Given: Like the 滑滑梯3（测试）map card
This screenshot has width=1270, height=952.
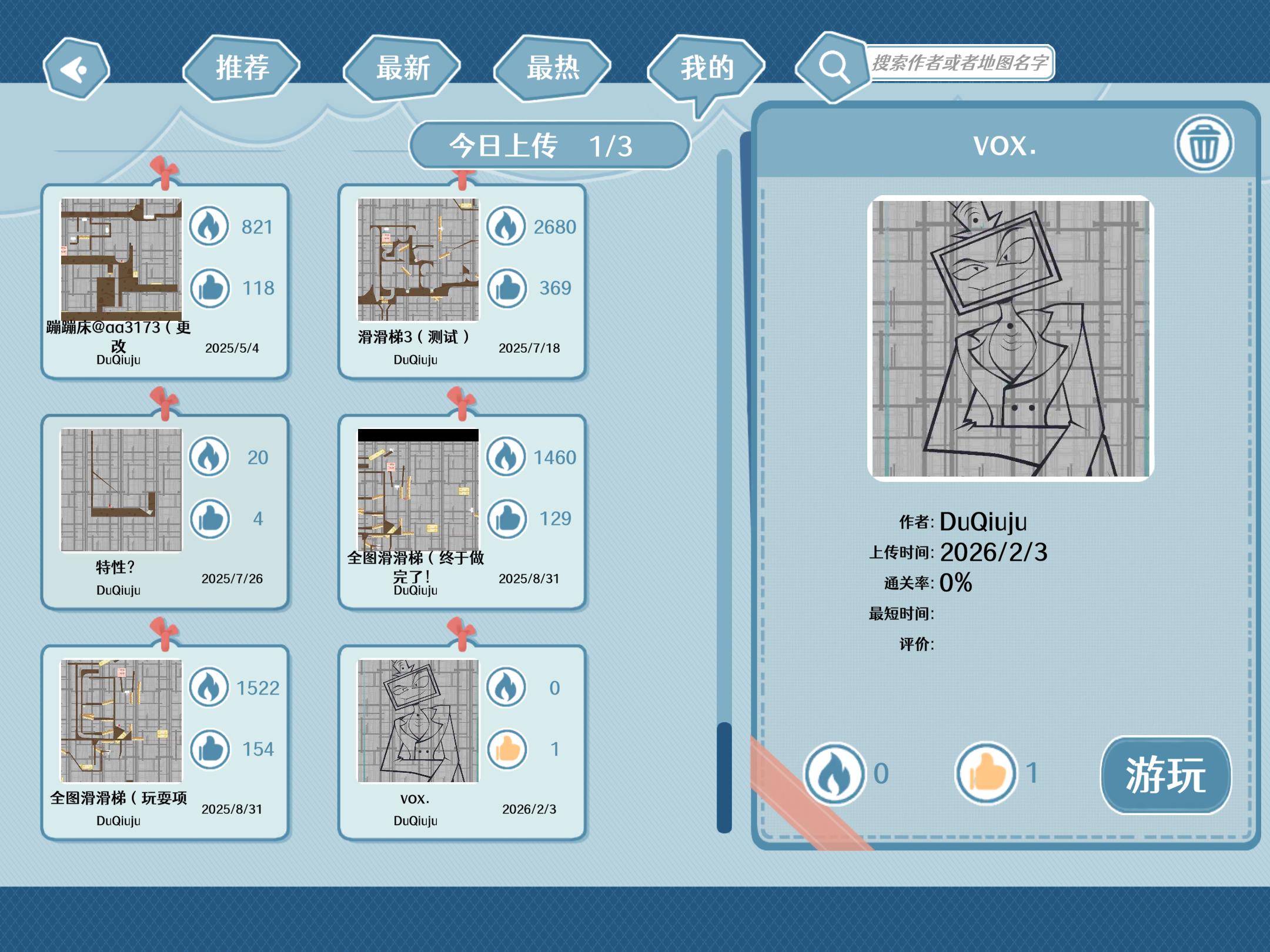Looking at the screenshot, I should pos(507,288).
